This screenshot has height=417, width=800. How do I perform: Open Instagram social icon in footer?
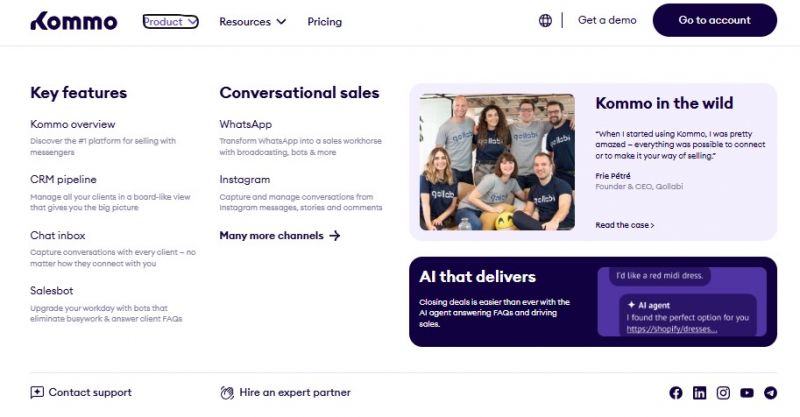point(723,393)
